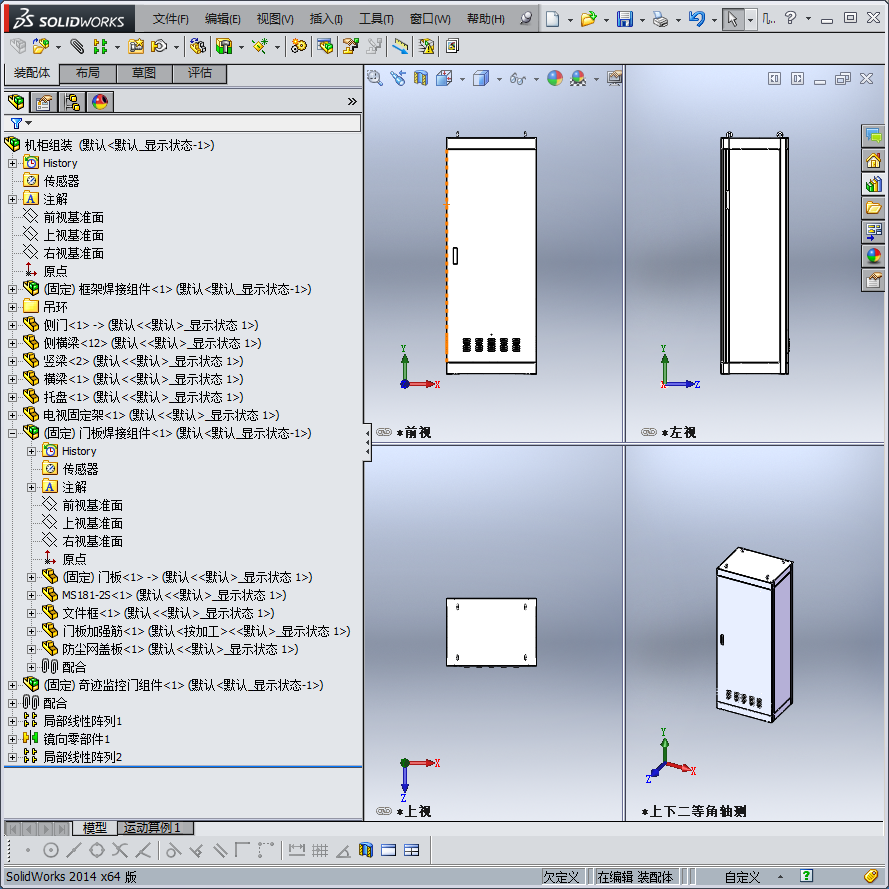Open the Design Library task pane
This screenshot has height=889, width=889.
[x=873, y=184]
